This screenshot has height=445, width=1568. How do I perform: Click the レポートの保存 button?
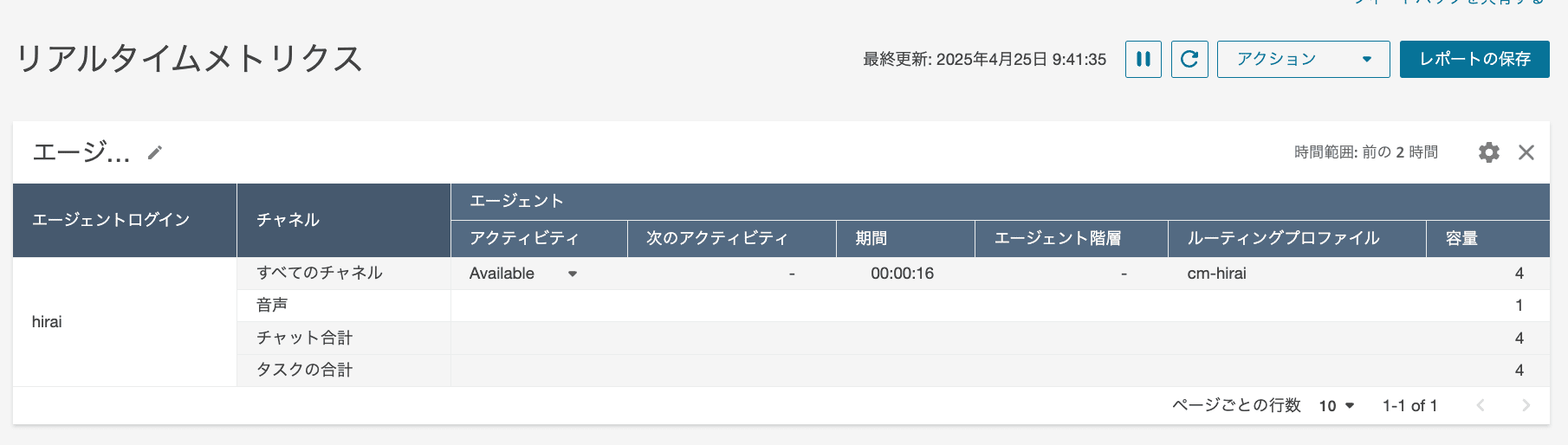click(1474, 59)
